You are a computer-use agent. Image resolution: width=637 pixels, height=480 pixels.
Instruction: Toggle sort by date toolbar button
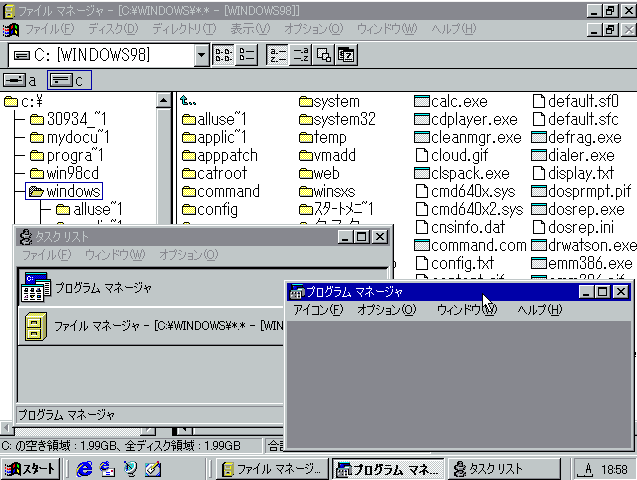pyautogui.click(x=346, y=55)
